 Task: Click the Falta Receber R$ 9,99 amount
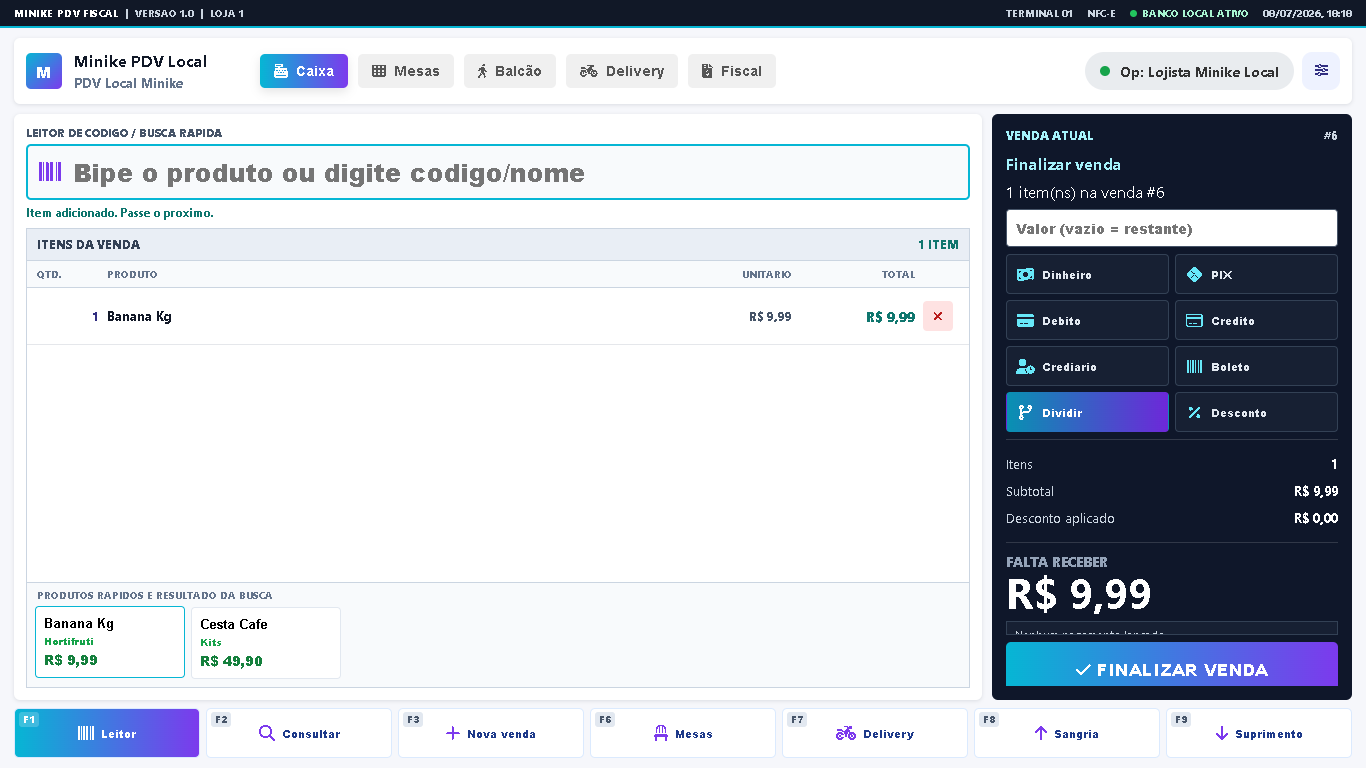click(1079, 594)
